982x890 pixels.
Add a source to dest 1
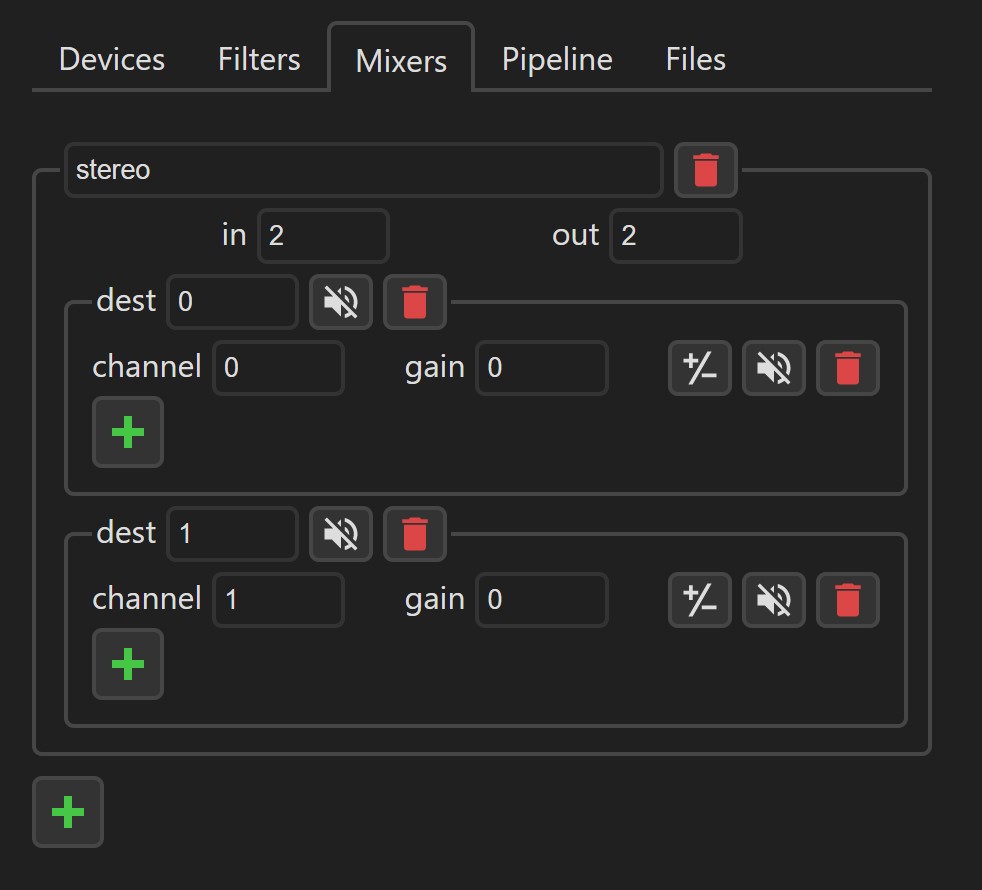(128, 664)
